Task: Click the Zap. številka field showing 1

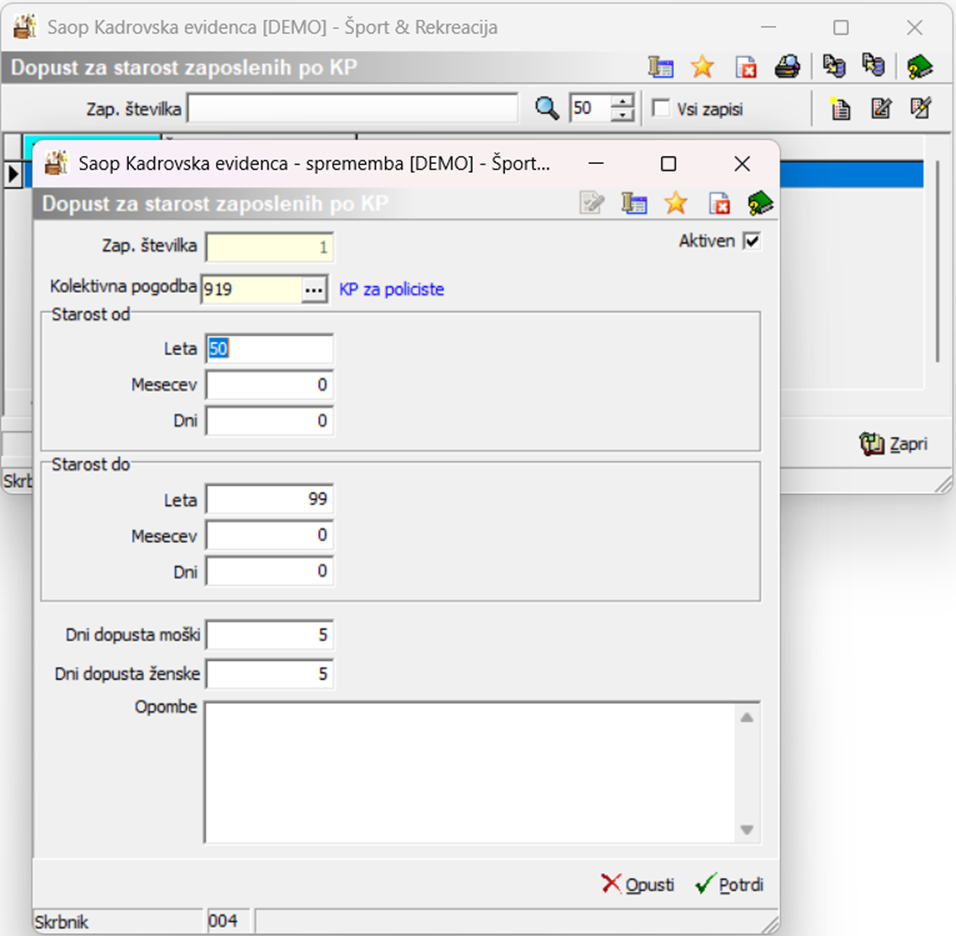Action: (269, 247)
